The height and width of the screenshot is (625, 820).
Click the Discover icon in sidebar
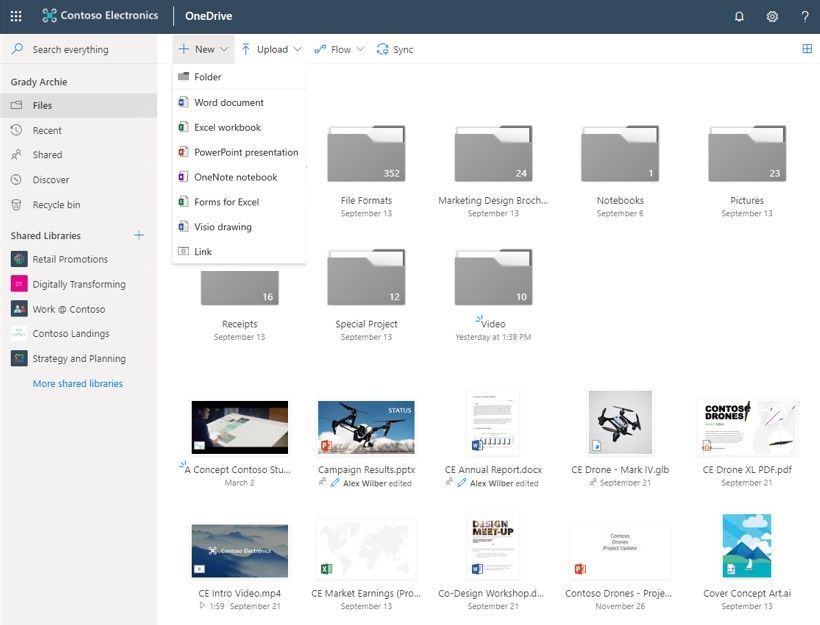16,179
